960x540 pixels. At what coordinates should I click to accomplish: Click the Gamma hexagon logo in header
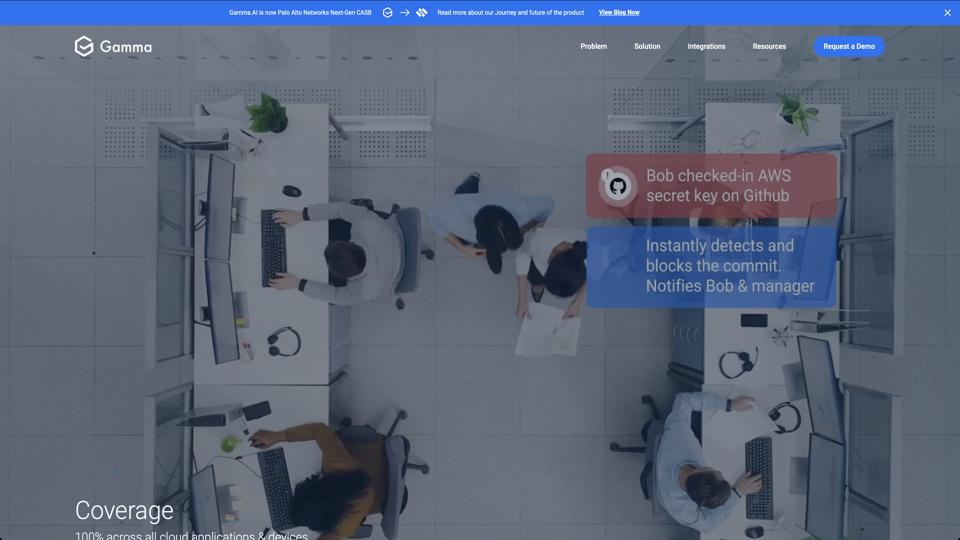point(84,46)
